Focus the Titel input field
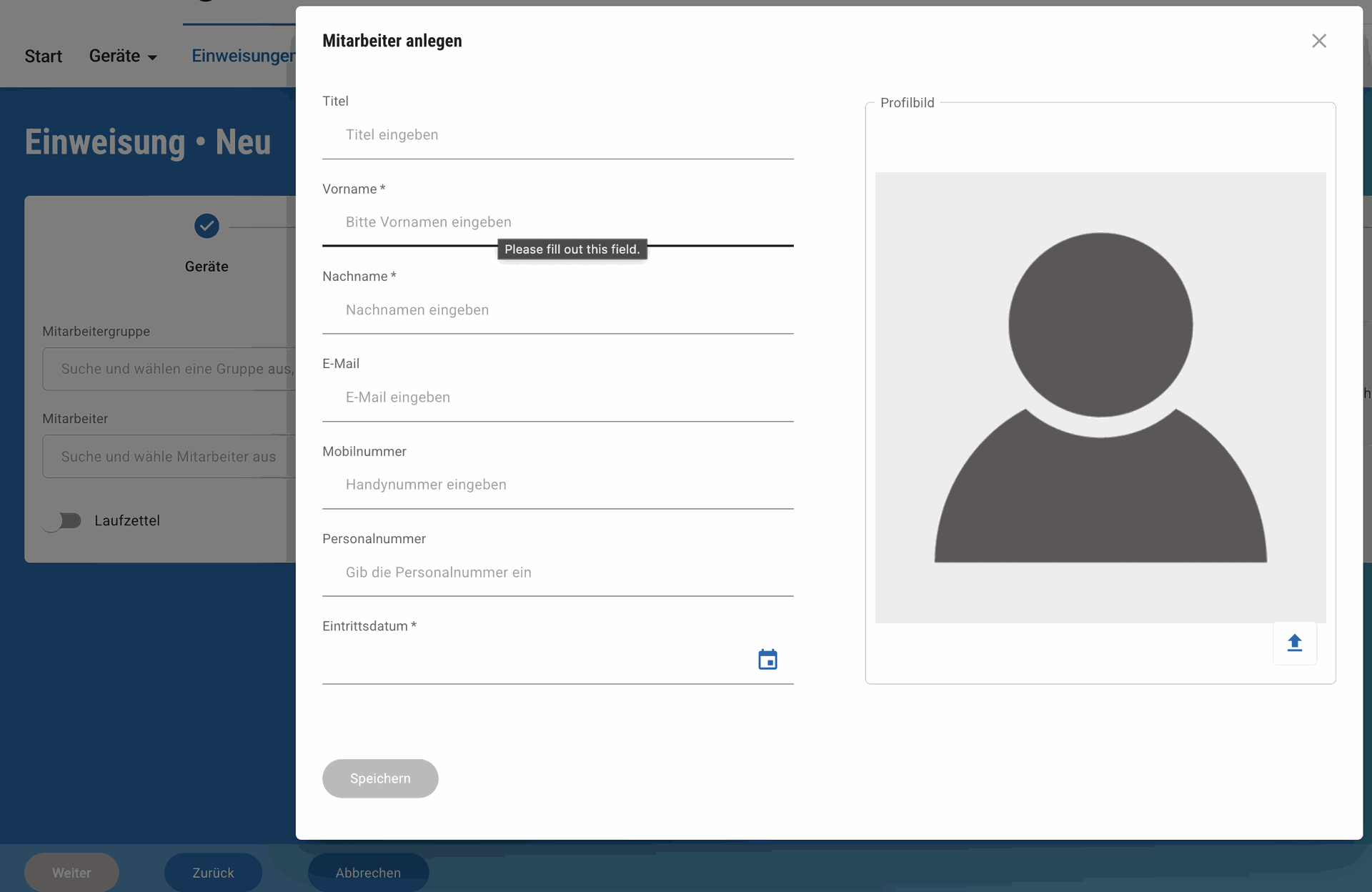 557,135
